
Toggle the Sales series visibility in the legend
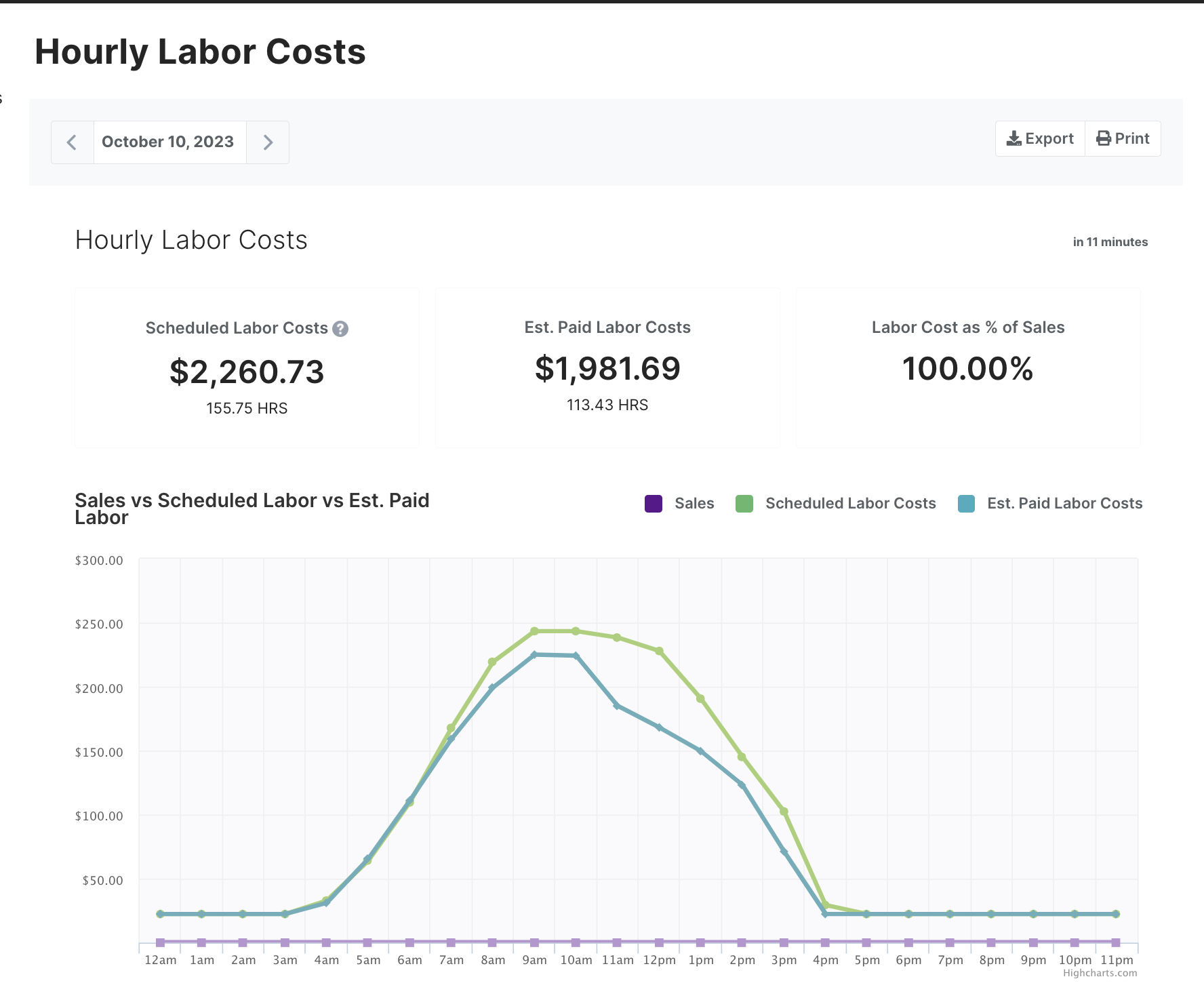[693, 503]
